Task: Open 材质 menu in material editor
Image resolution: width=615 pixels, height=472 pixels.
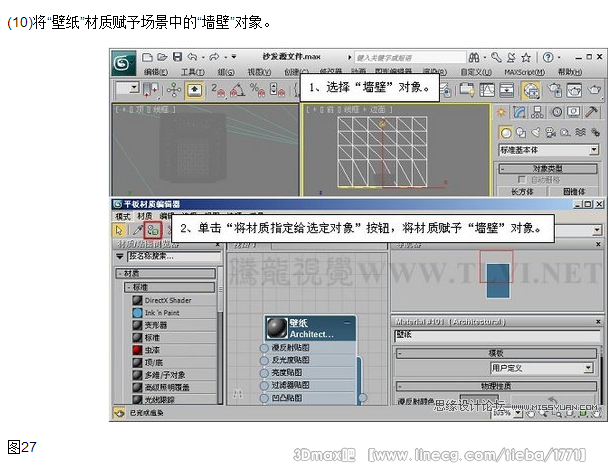Action: click(x=145, y=216)
